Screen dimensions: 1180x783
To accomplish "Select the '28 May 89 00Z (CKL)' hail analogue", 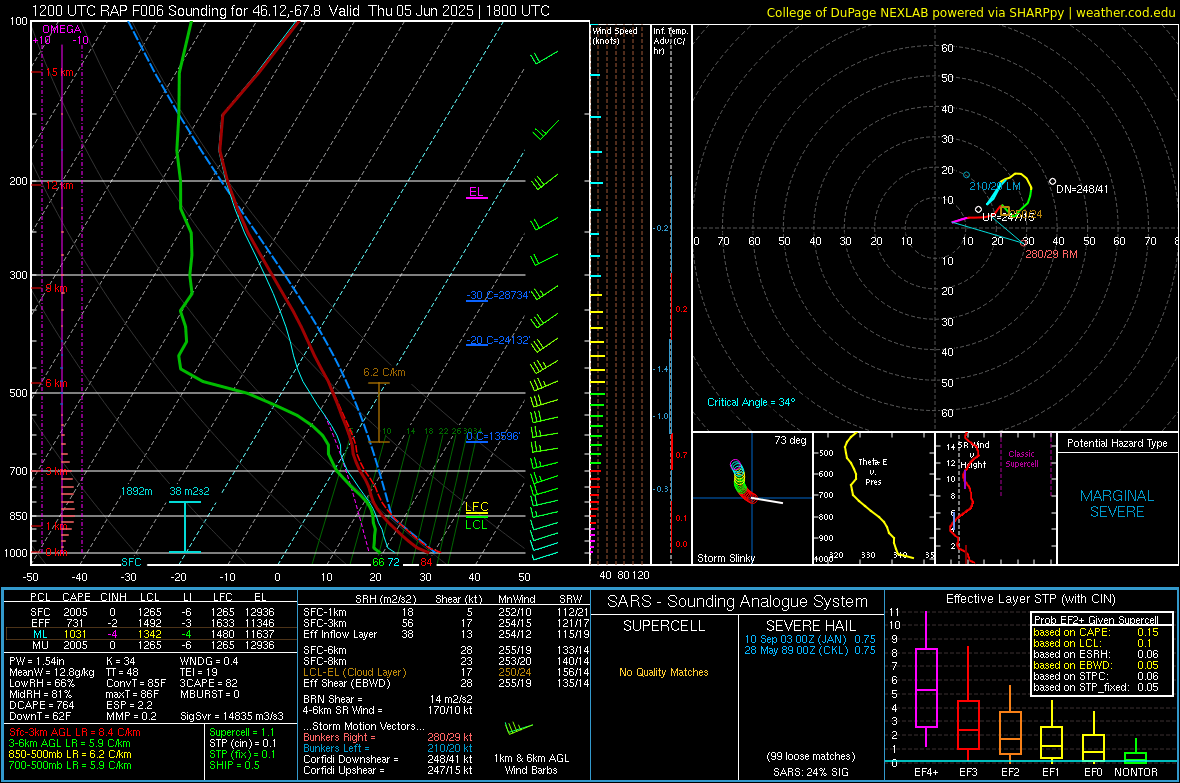I will click(810, 650).
